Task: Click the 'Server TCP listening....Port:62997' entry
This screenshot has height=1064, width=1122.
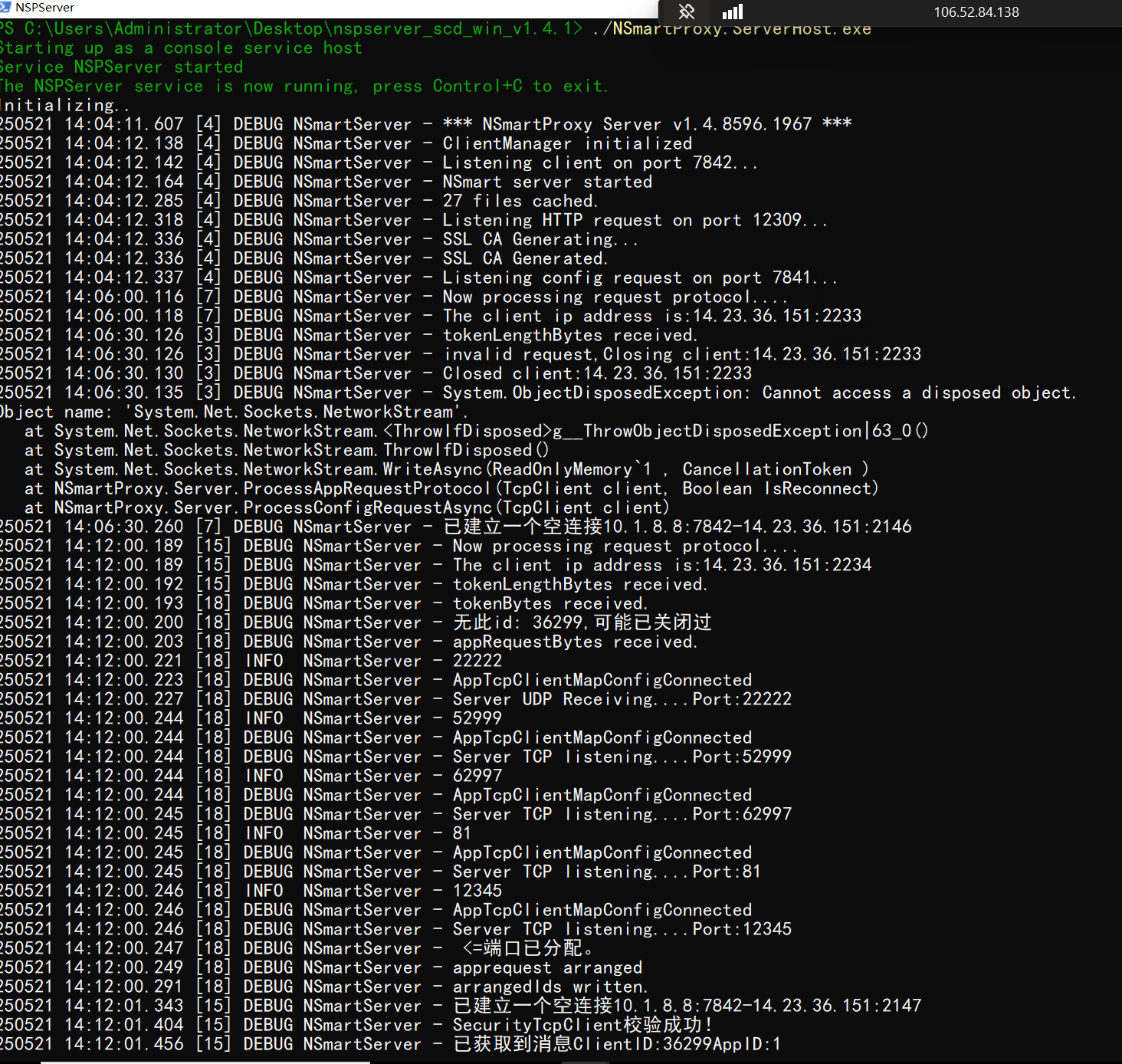Action: 396,815
